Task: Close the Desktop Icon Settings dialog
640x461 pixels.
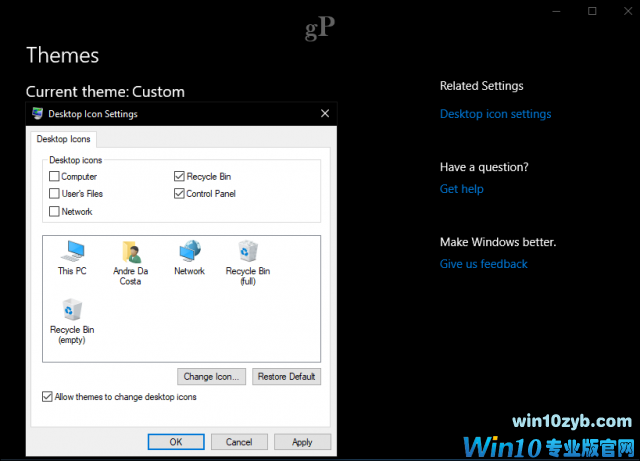Action: click(324, 114)
